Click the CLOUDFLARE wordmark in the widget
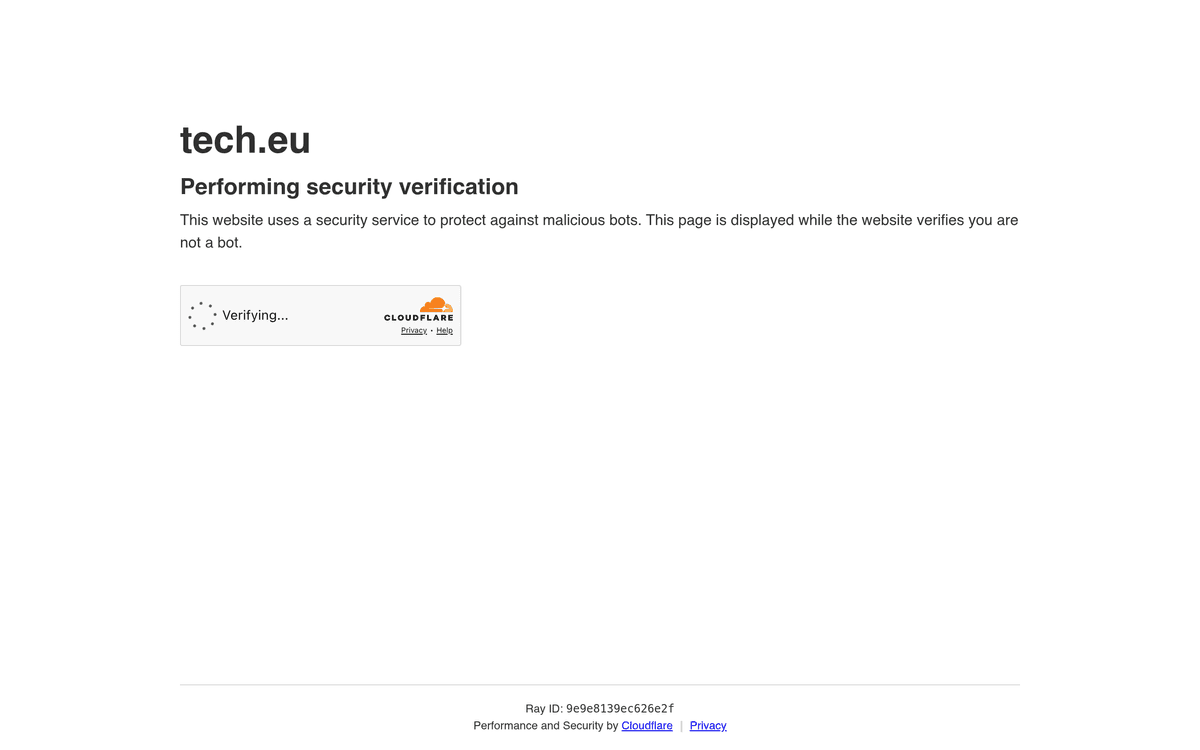Screen dimensions: 1200x750 coord(418,317)
